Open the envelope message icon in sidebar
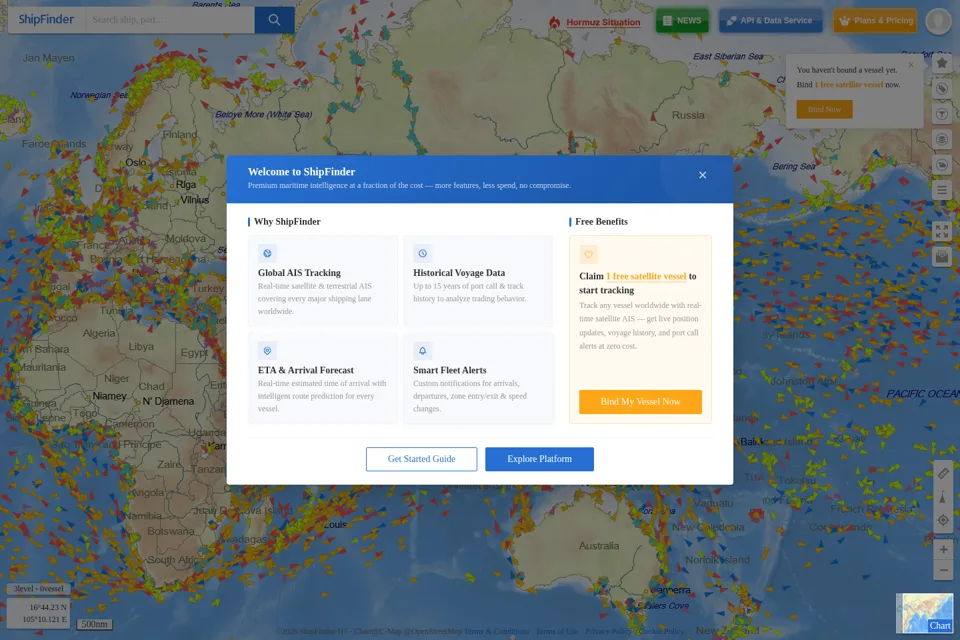The height and width of the screenshot is (640, 960). coord(942,257)
